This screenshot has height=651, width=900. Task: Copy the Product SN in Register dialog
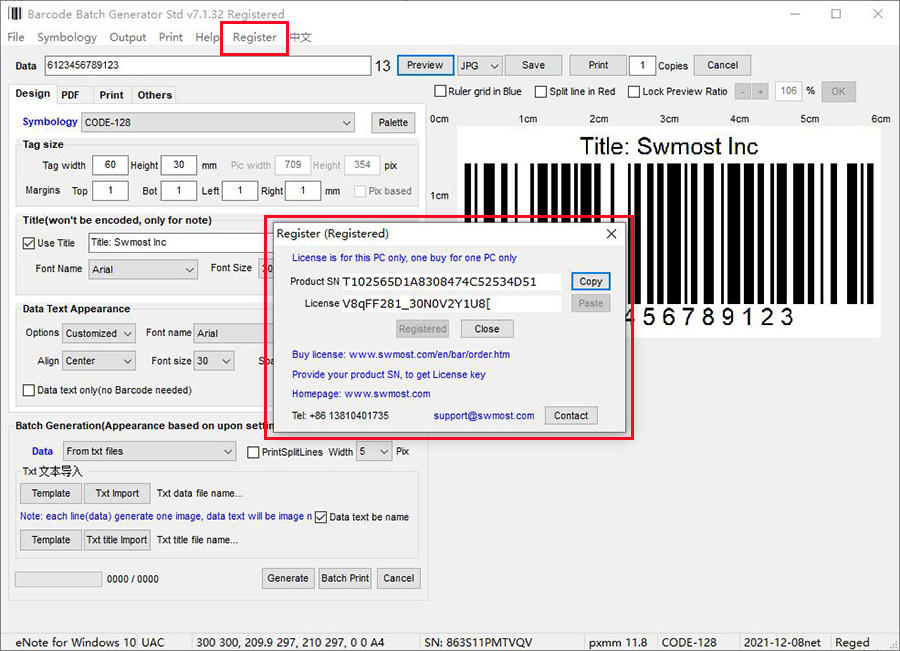point(590,281)
